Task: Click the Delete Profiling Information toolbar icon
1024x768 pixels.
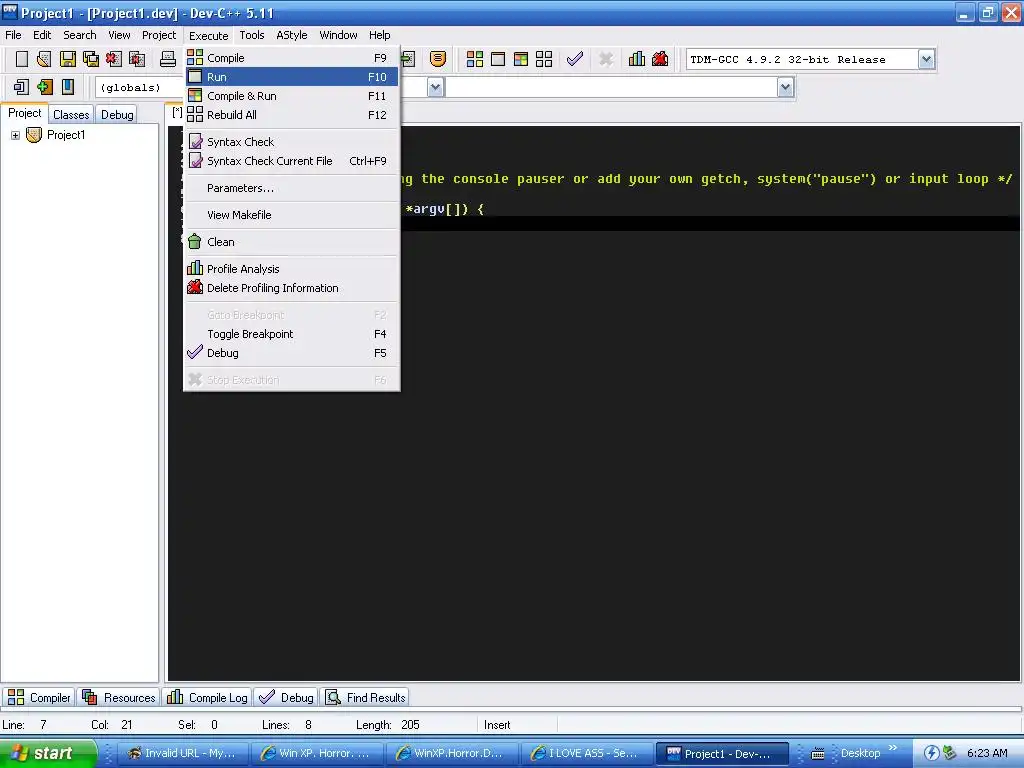Action: coord(660,59)
